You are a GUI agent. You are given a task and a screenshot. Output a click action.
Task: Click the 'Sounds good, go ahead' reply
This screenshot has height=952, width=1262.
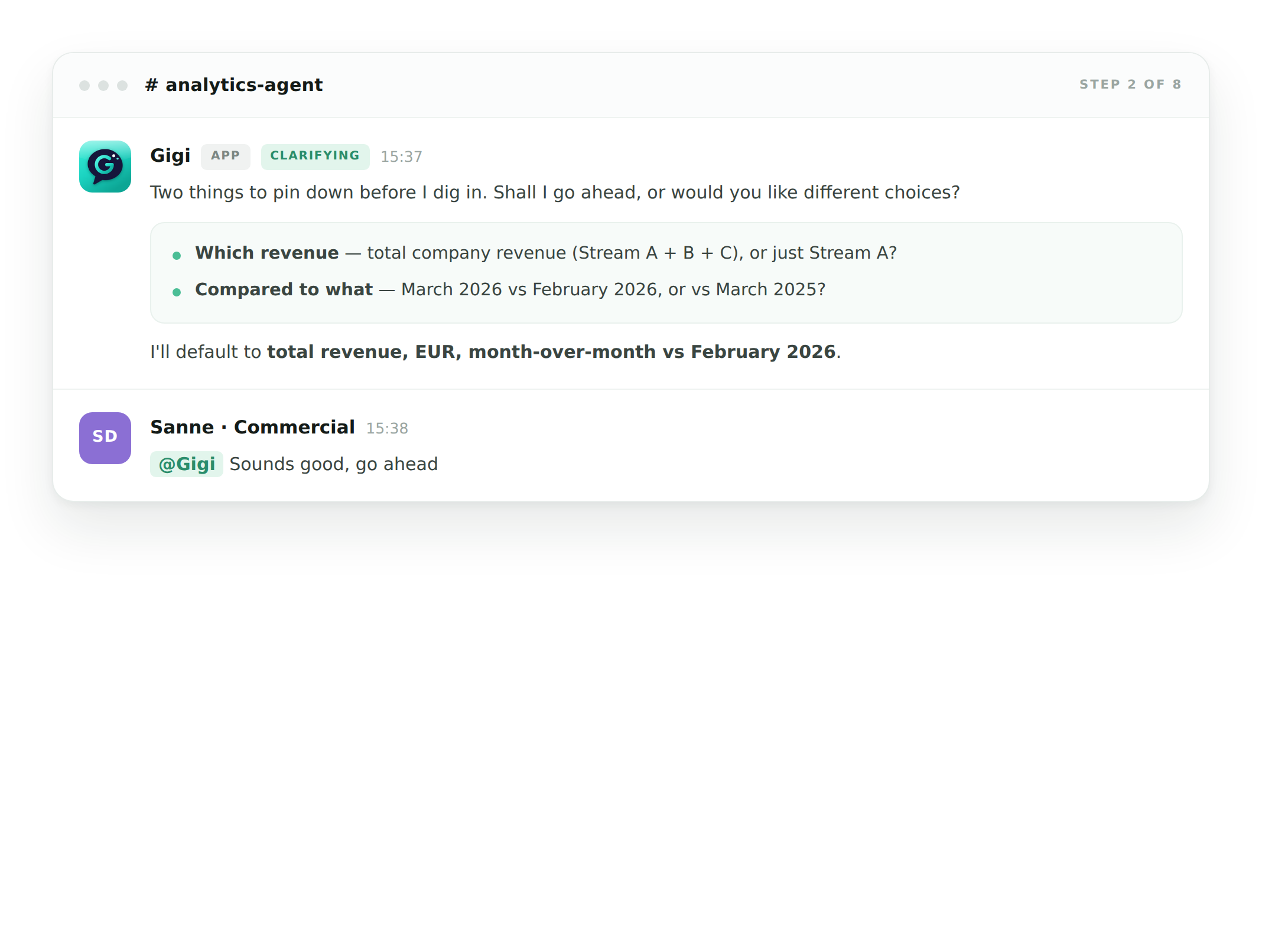coord(334,464)
